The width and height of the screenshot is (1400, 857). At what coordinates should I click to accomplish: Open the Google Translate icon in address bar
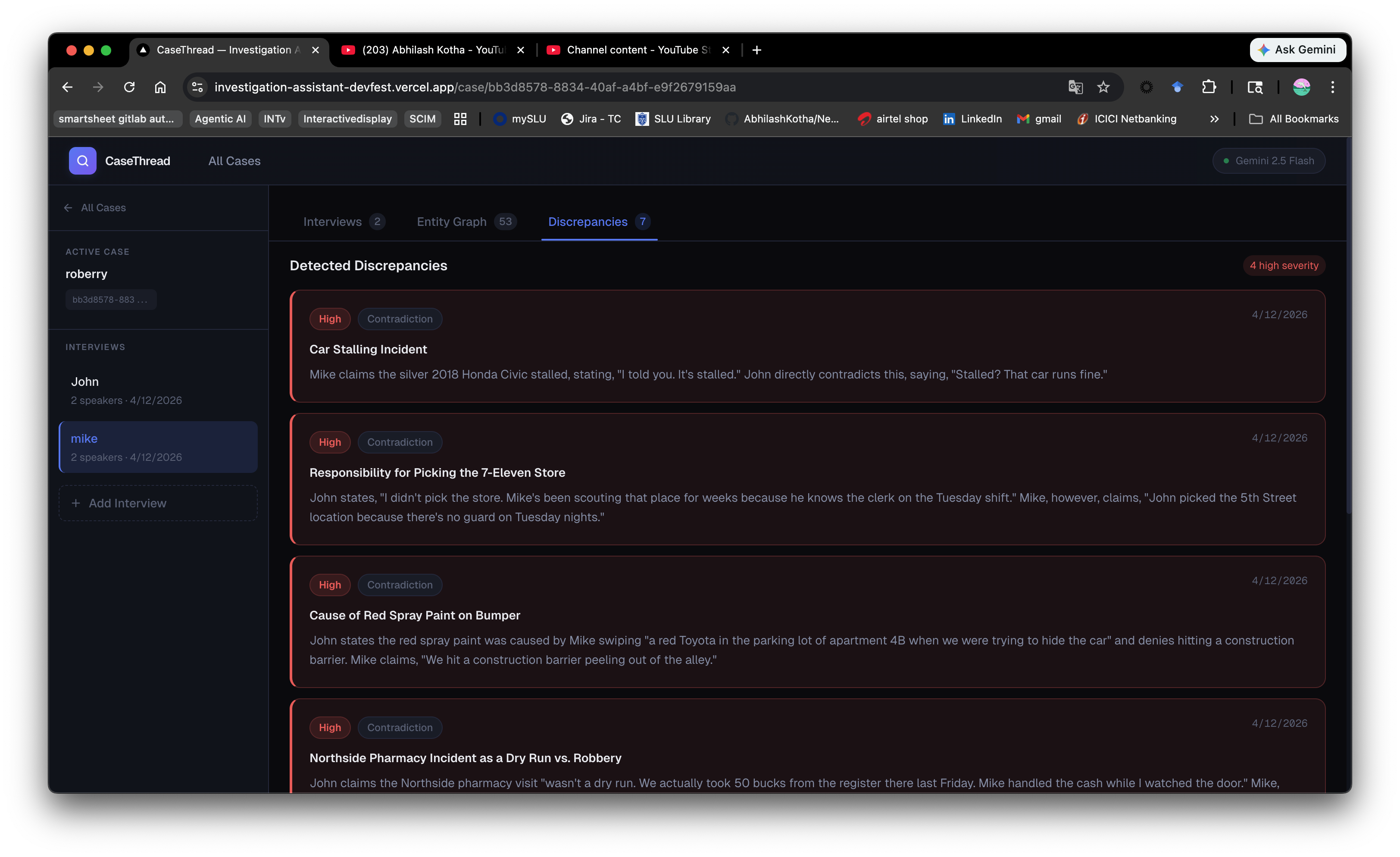tap(1075, 87)
